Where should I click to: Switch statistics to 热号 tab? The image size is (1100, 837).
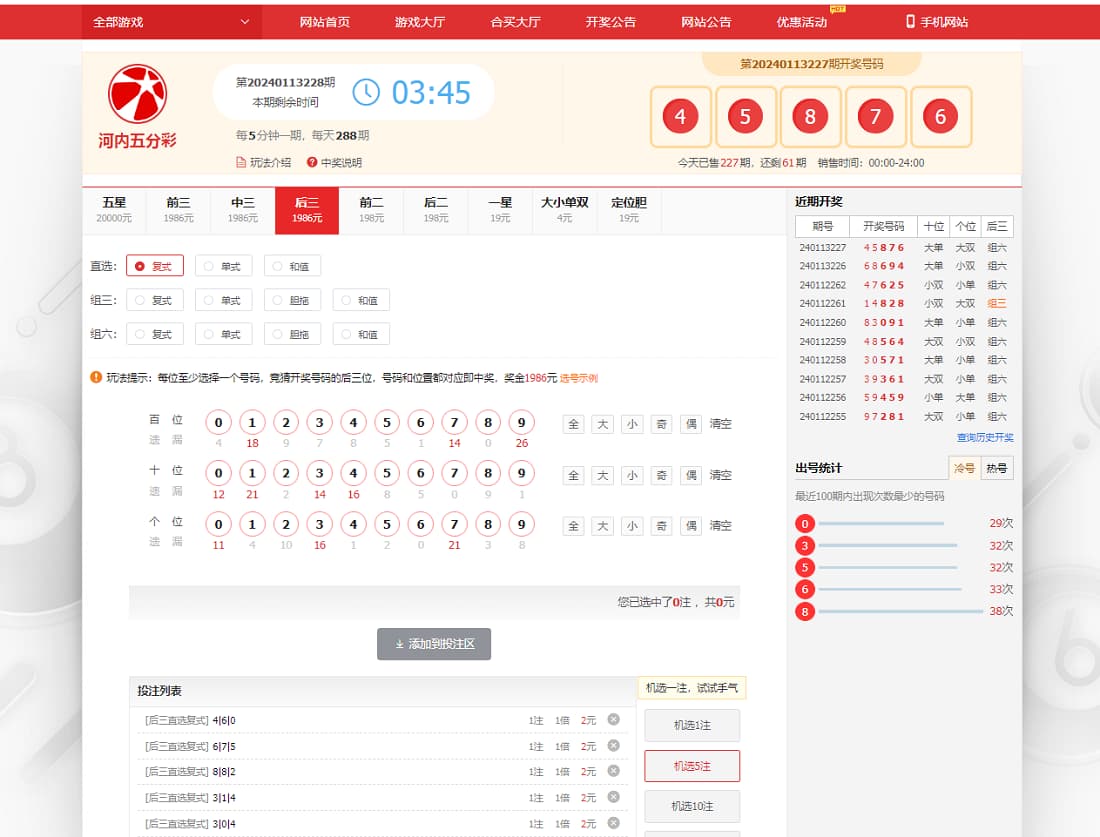[996, 468]
